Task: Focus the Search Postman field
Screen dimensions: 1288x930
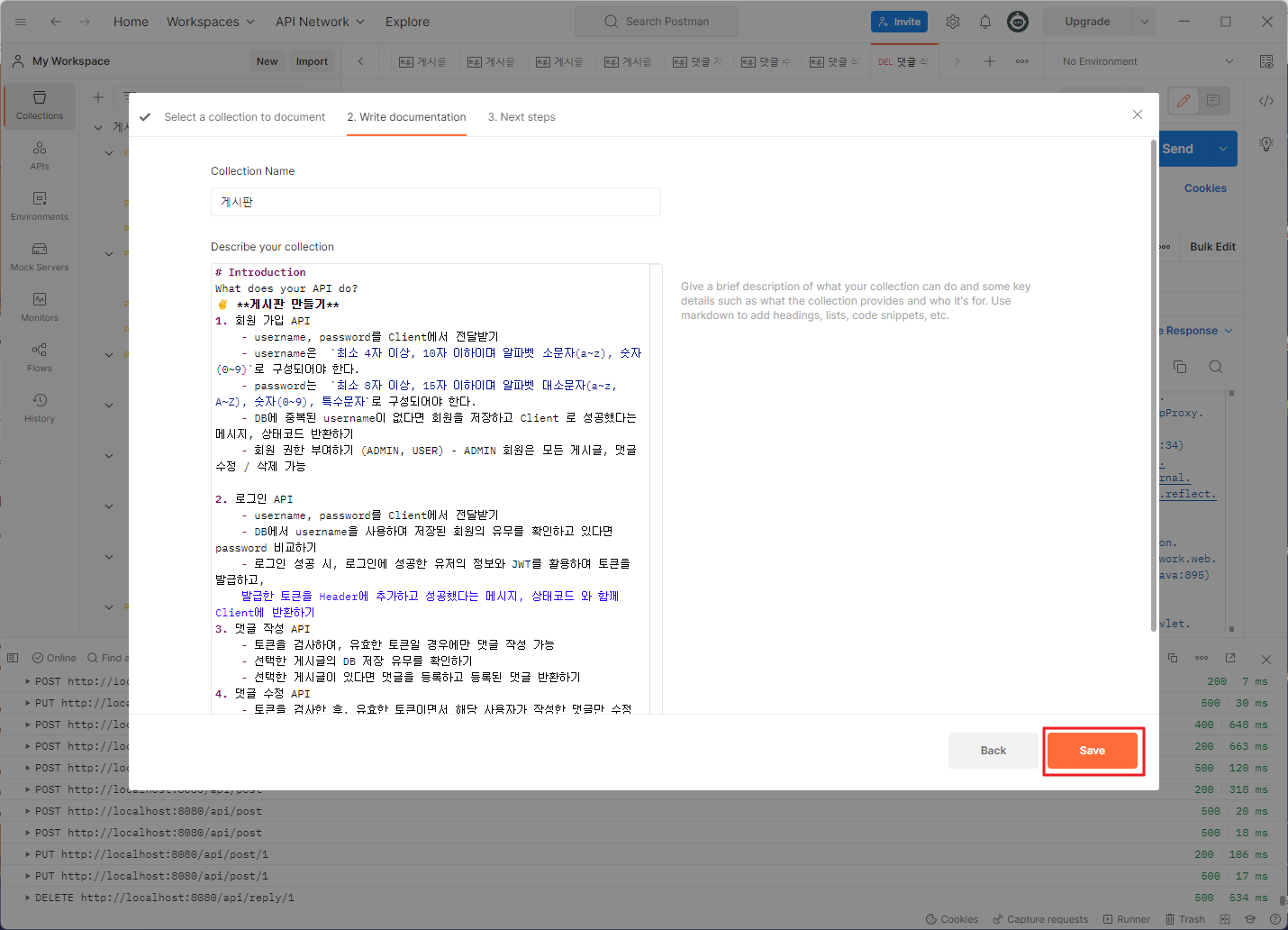Action: (657, 22)
